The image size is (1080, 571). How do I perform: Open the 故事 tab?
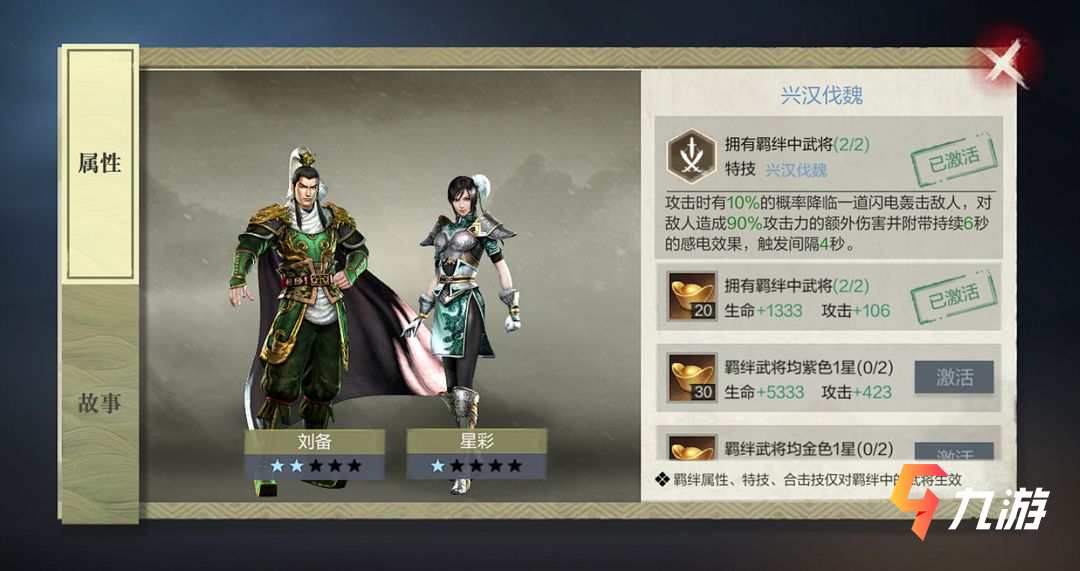(x=100, y=403)
